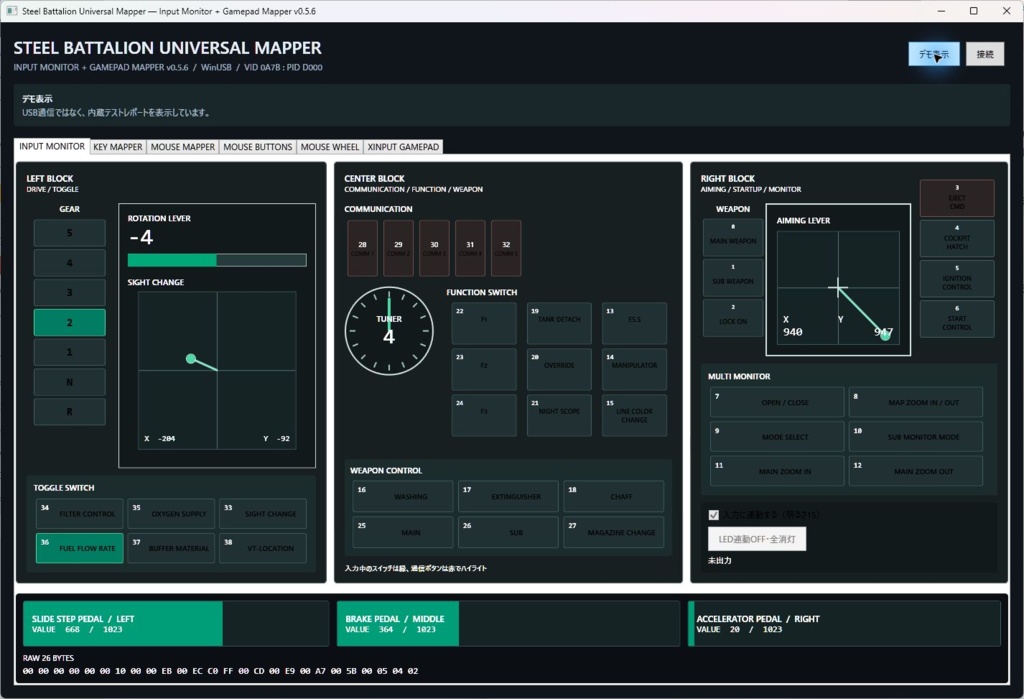Toggle the BUFFER MATERIAL switch tile
Screen dimensions: 1024x699
click(171, 547)
